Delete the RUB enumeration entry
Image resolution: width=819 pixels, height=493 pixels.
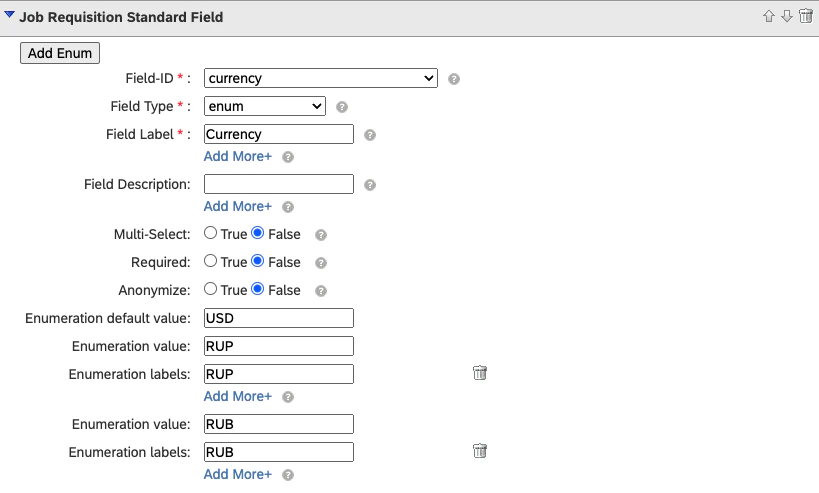(x=480, y=451)
